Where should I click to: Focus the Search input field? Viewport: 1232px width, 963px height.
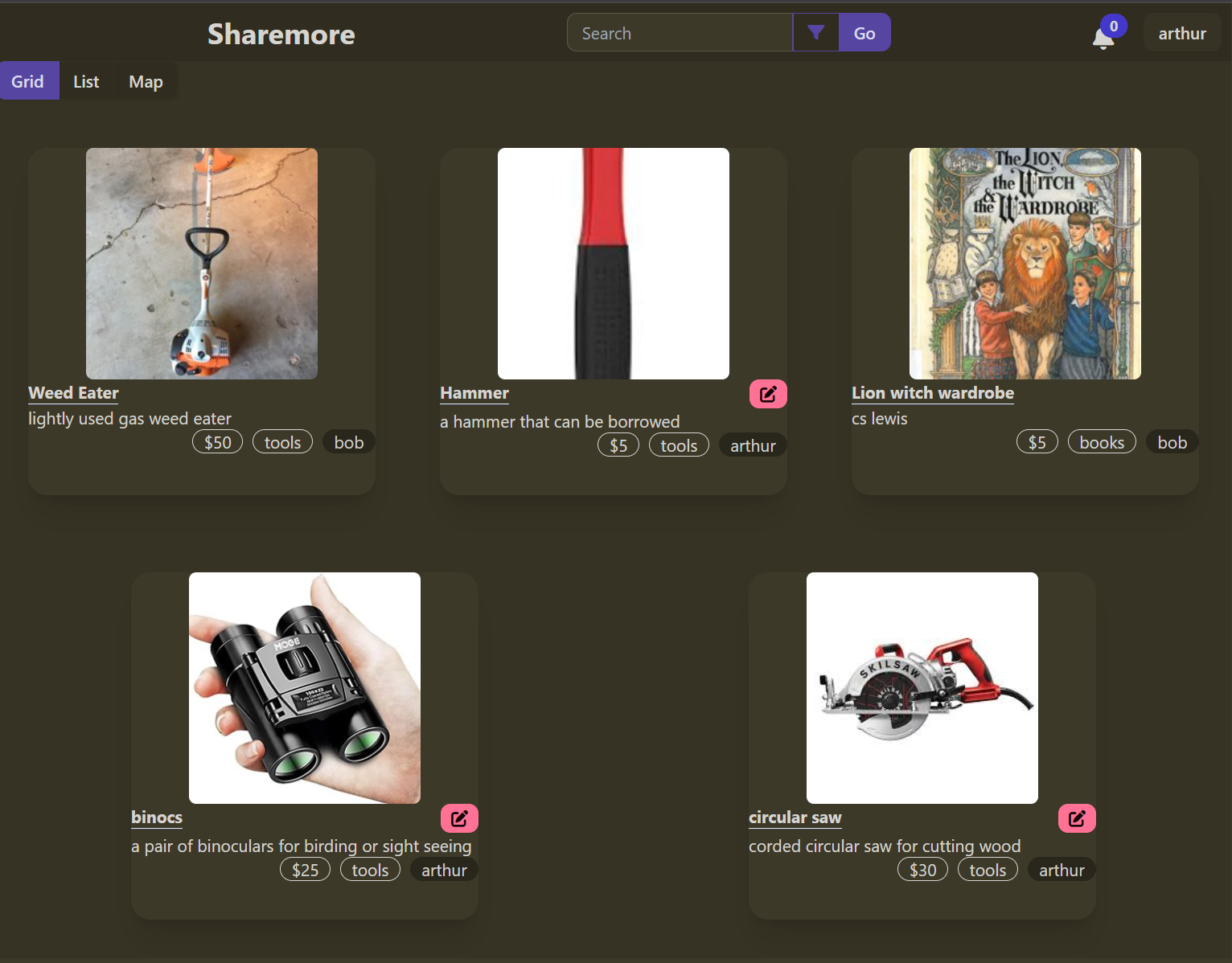[680, 33]
